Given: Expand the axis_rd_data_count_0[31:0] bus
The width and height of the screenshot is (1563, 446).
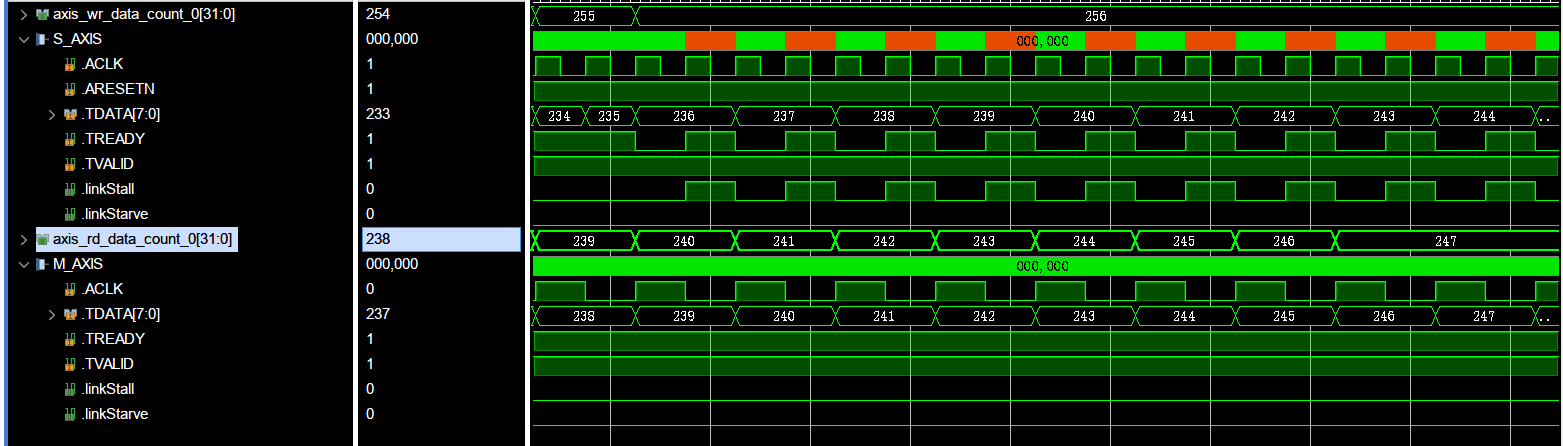Looking at the screenshot, I should pyautogui.click(x=24, y=240).
